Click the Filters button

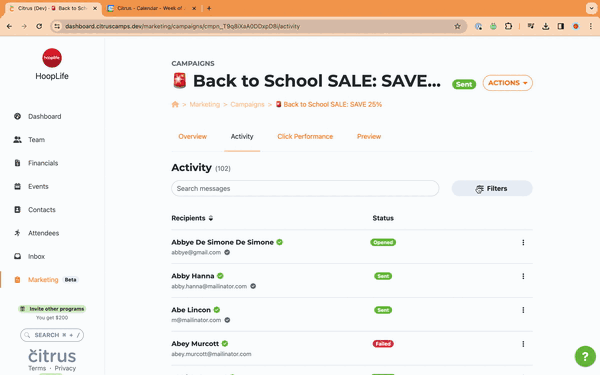coord(492,189)
